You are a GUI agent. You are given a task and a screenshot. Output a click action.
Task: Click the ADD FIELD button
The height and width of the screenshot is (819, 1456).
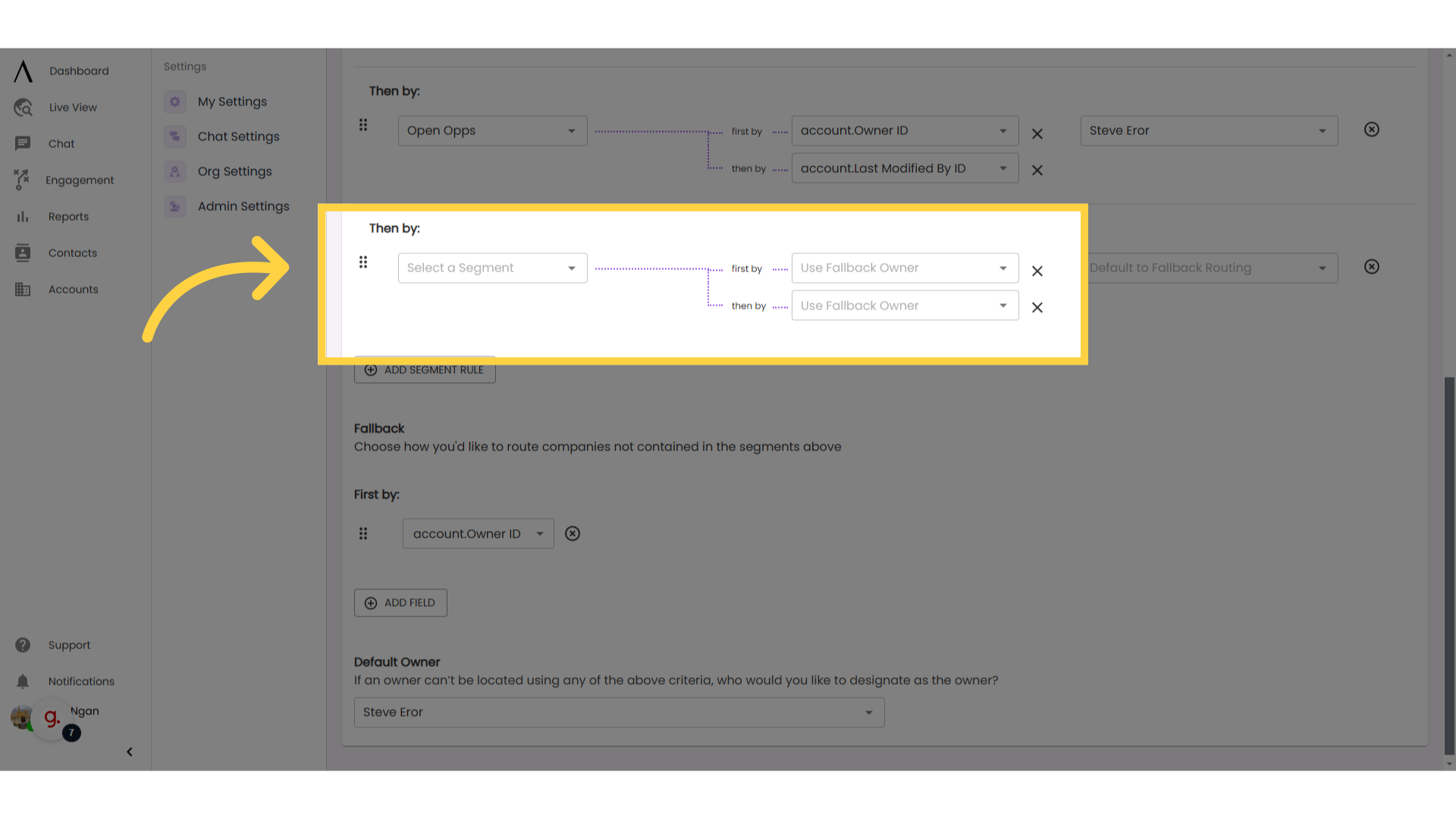click(x=400, y=603)
